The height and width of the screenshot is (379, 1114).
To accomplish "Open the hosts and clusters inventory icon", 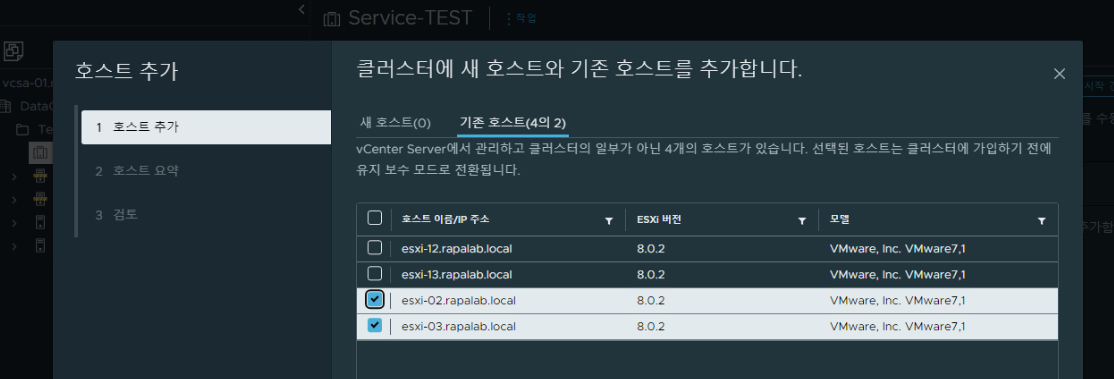I will (13, 50).
